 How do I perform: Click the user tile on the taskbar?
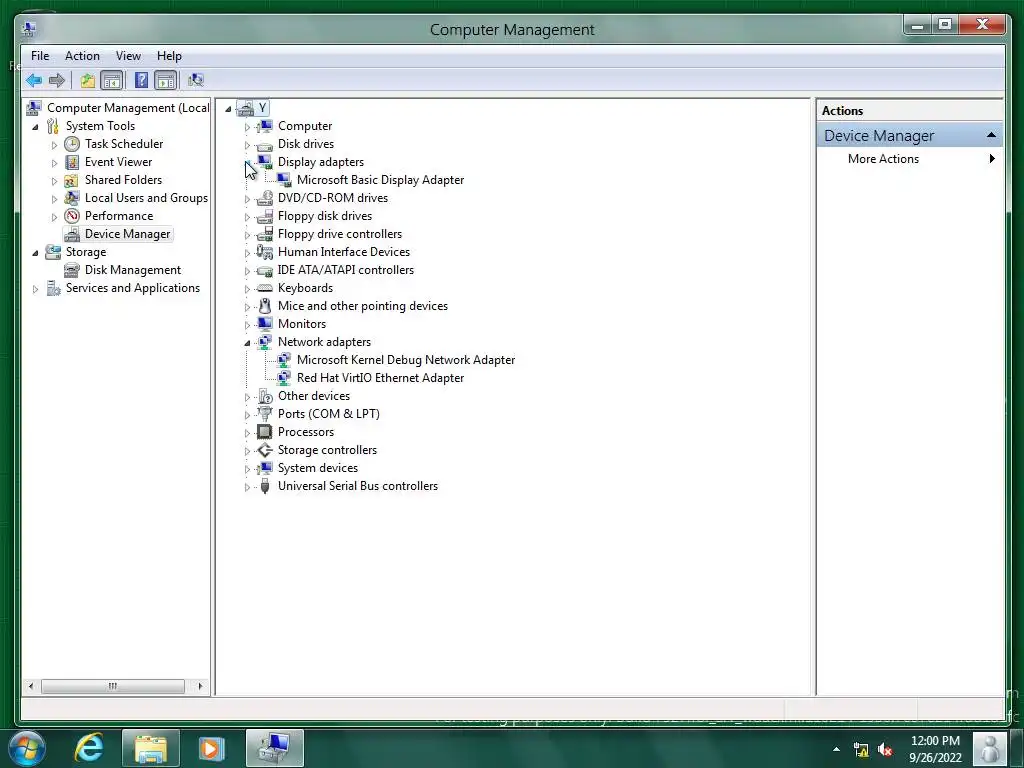point(990,748)
